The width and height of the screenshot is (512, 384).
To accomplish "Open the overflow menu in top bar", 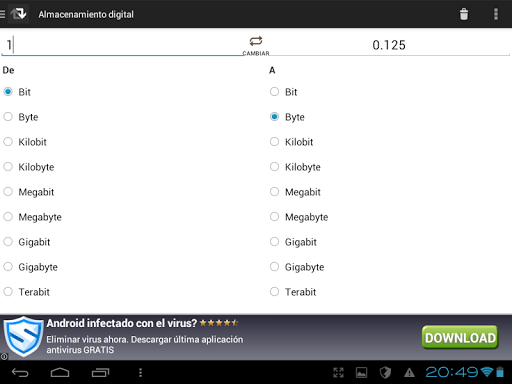I will click(x=496, y=14).
